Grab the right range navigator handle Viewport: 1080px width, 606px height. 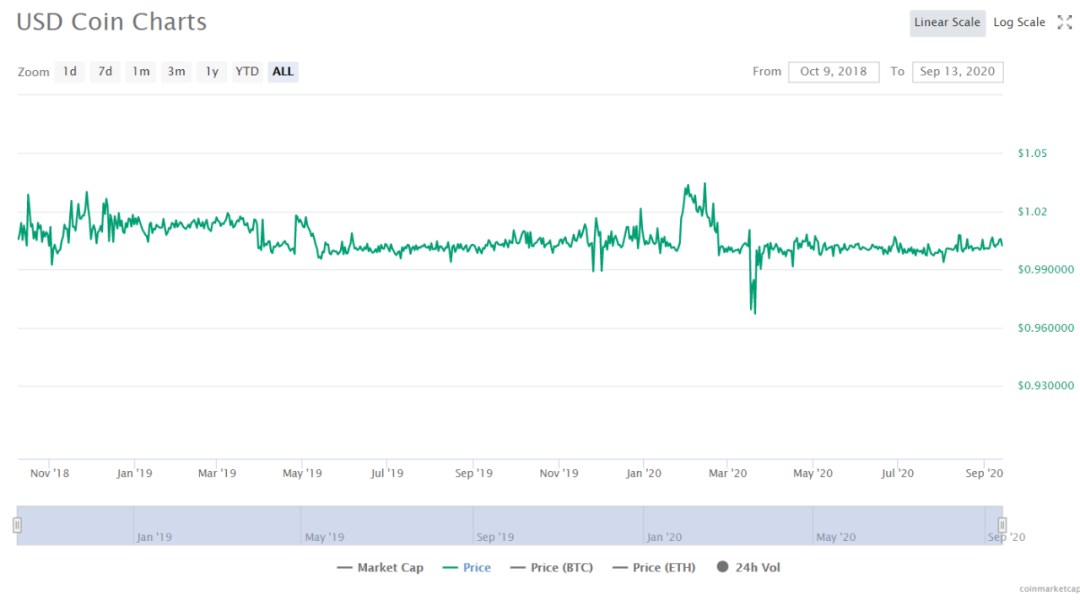click(x=1002, y=525)
